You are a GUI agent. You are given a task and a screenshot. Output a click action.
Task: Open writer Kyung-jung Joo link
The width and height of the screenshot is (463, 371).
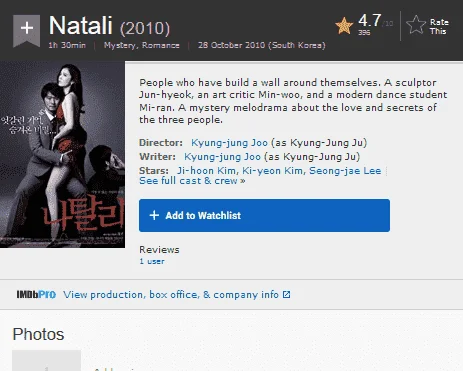tap(222, 157)
